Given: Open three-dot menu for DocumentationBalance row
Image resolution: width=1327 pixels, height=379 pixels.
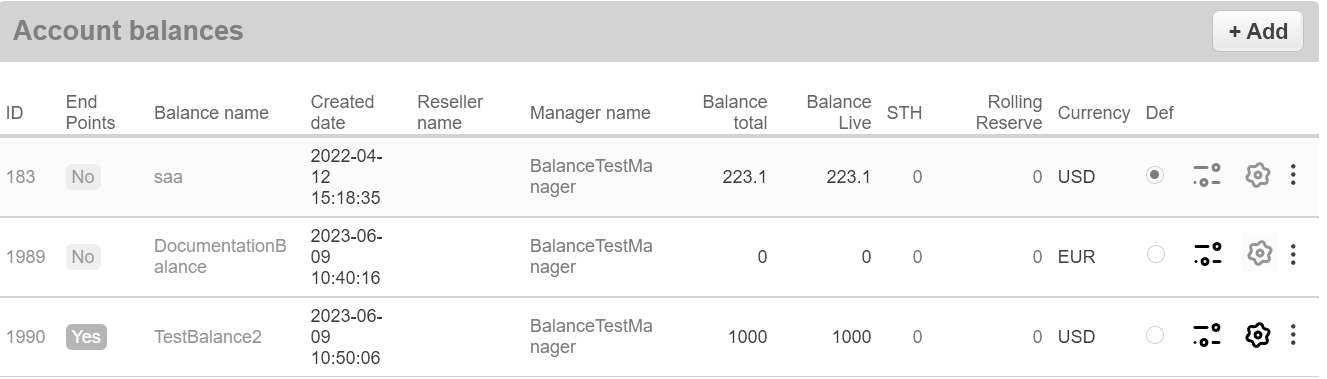Looking at the screenshot, I should click(1293, 255).
